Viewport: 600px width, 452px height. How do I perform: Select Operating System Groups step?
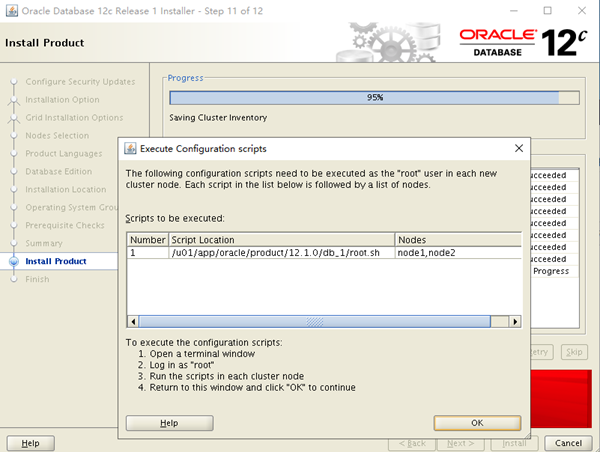tap(72, 207)
